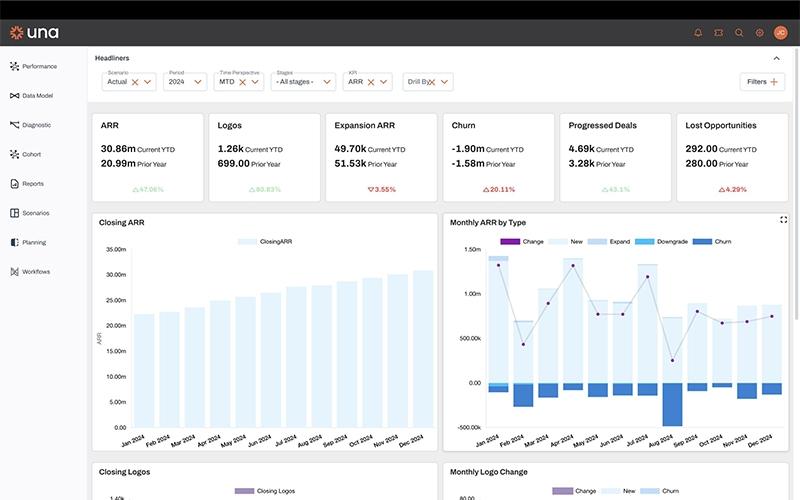
Task: Clear the ARR KPI selection
Action: (371, 82)
